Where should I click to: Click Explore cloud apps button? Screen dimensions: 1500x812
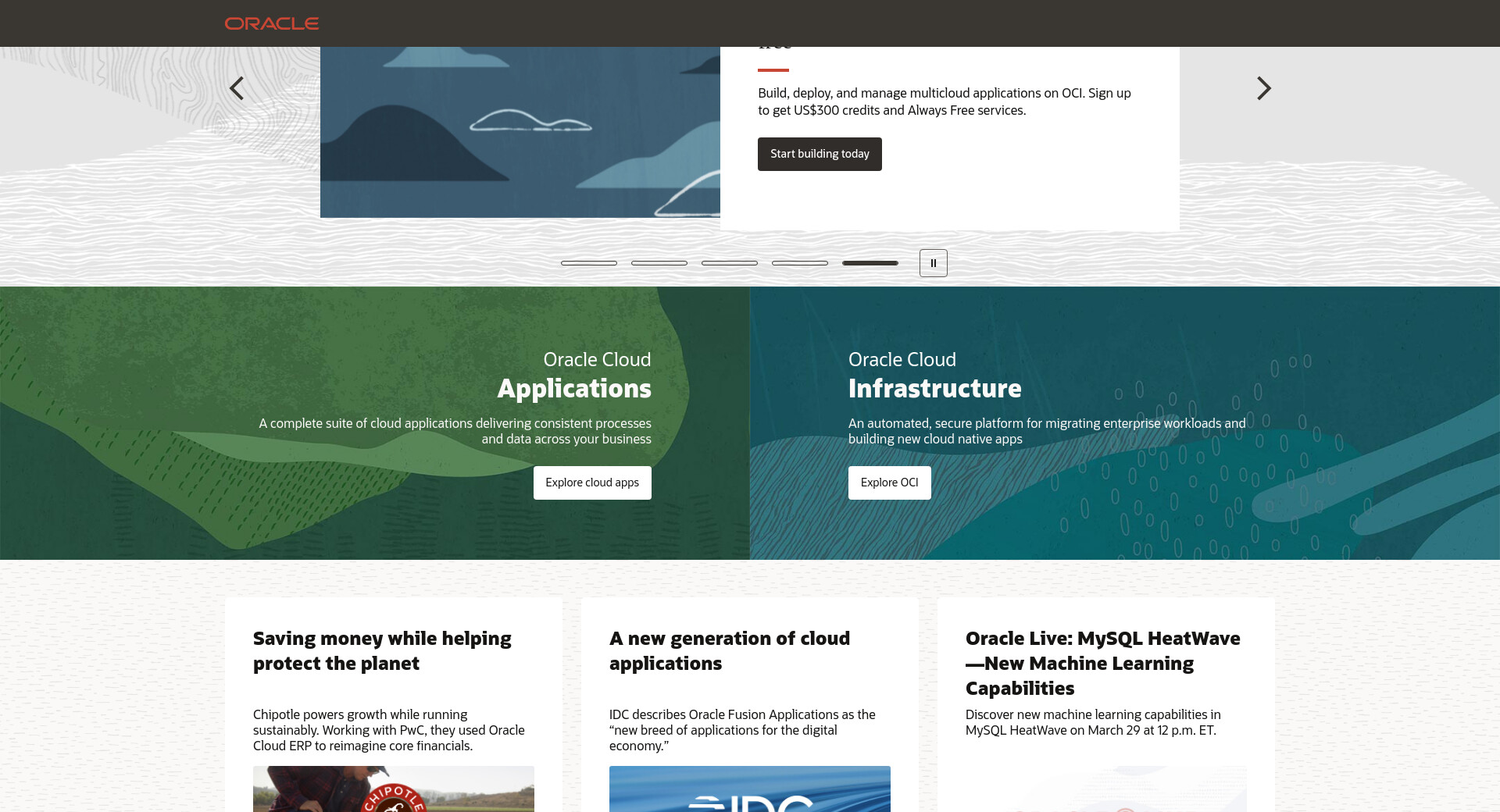(x=592, y=483)
